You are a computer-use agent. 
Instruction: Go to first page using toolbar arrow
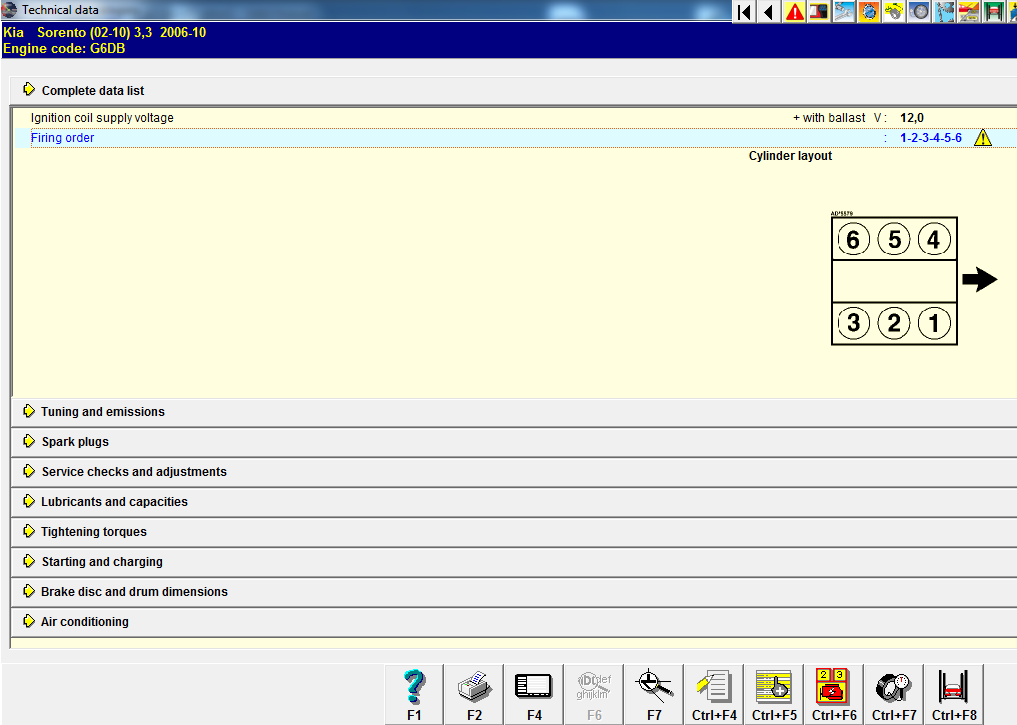(744, 12)
